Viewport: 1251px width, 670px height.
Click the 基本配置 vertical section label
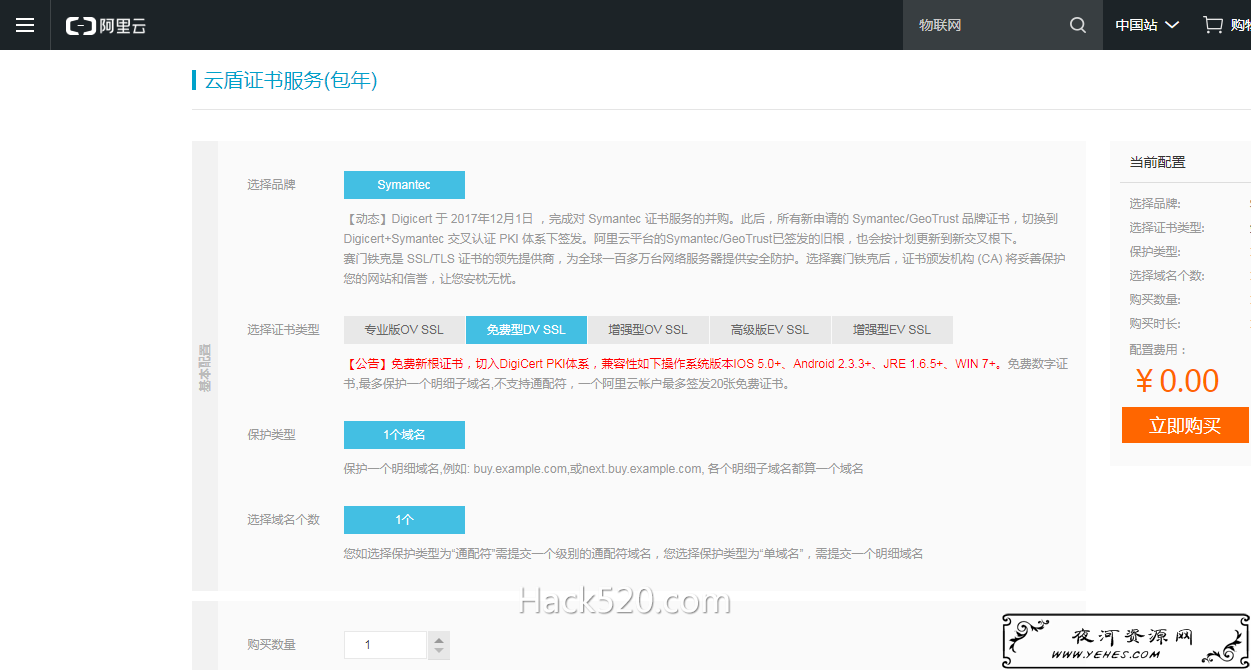tap(205, 367)
